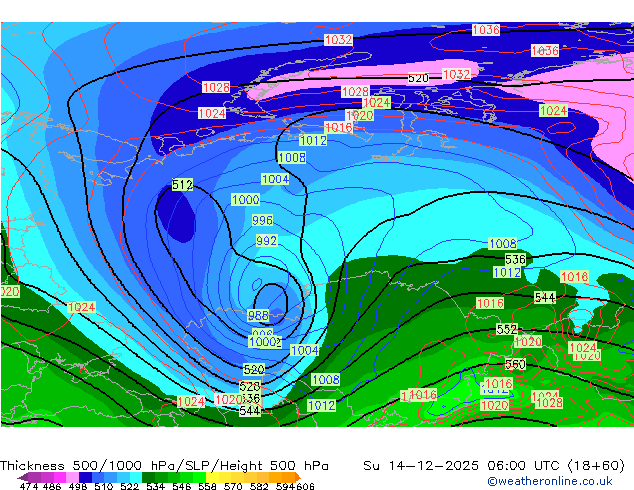This screenshot has width=634, height=490.
Task: Click the 512 height contour label
Action: (182, 185)
